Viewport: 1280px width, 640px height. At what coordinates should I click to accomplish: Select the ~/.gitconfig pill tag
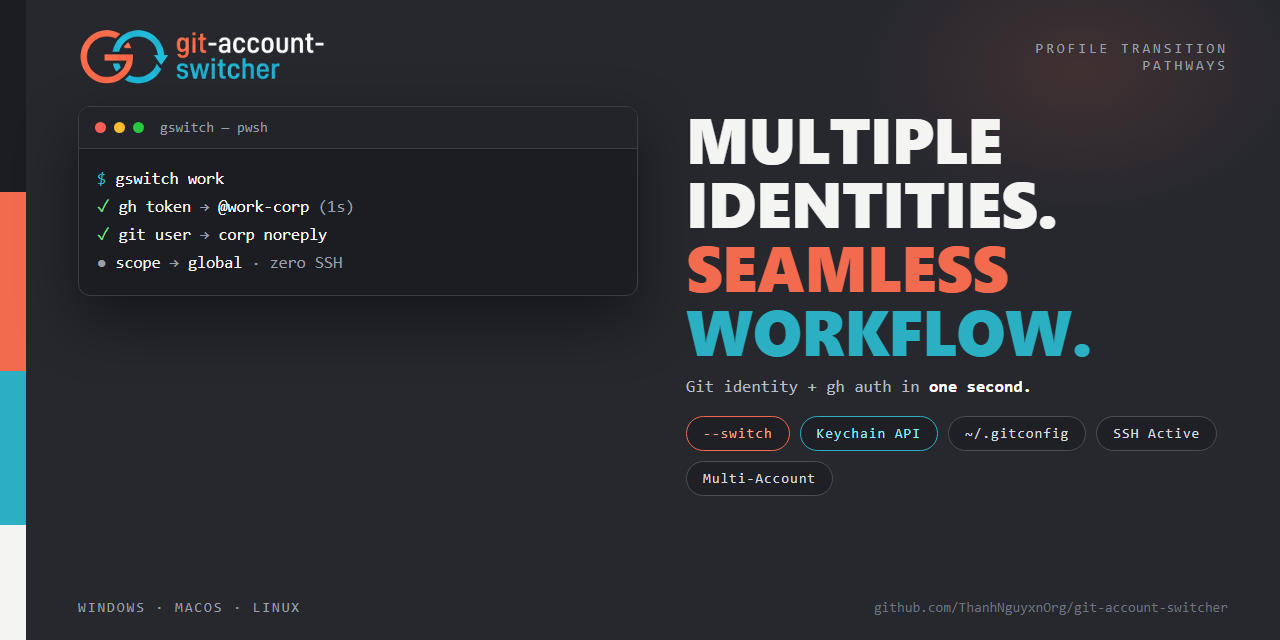tap(1016, 433)
